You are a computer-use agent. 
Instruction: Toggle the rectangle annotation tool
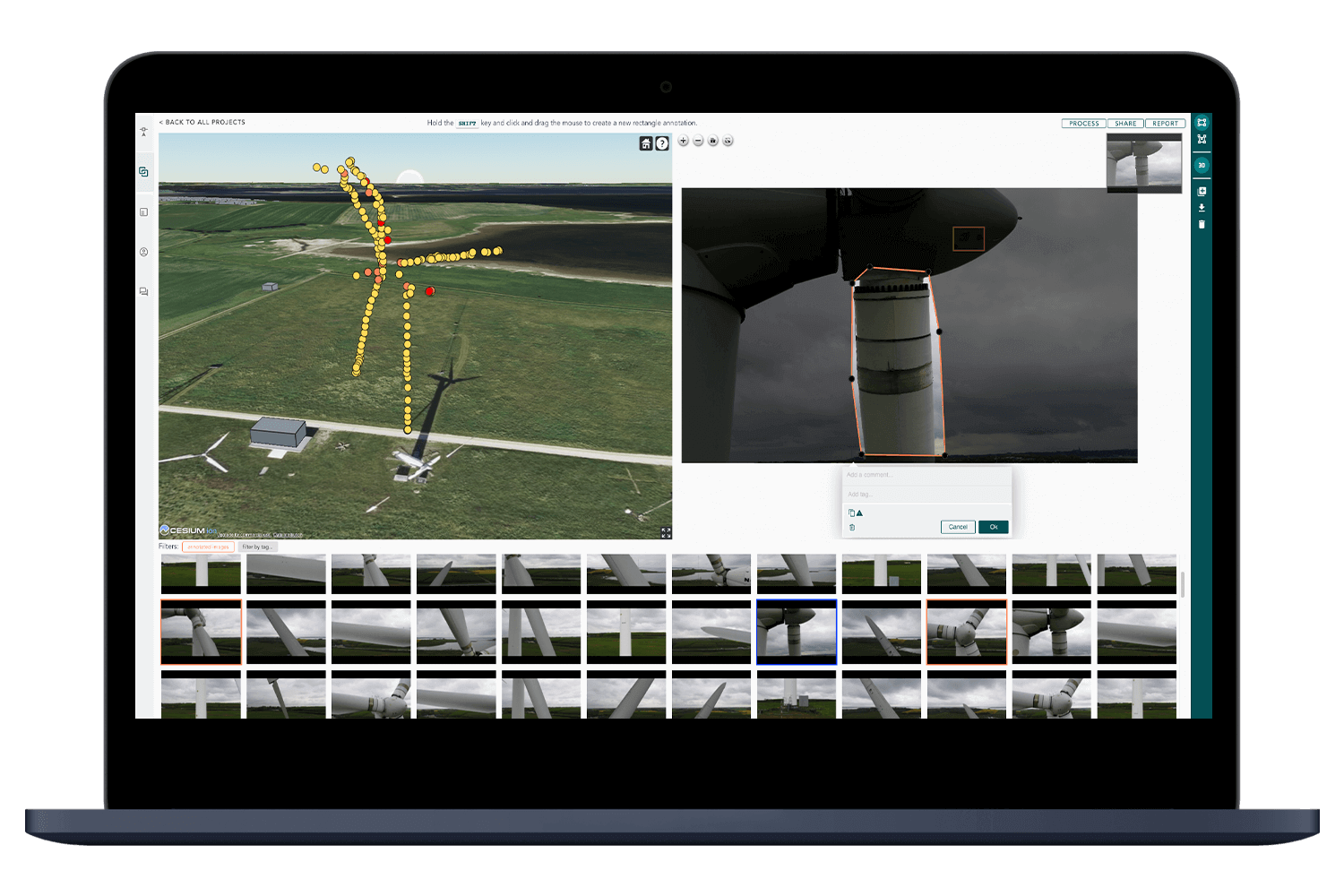tap(1202, 123)
